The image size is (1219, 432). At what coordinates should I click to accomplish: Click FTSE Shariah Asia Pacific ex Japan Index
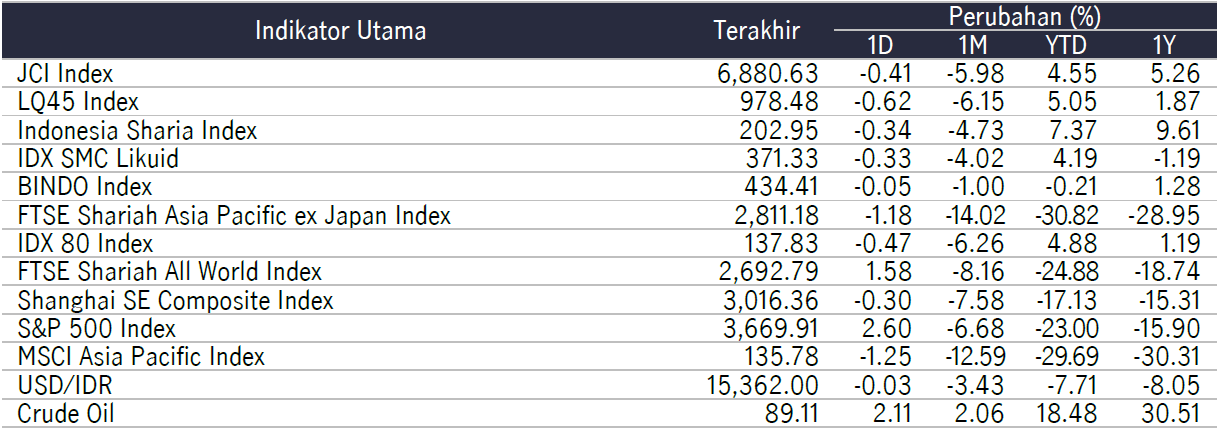(x=234, y=215)
